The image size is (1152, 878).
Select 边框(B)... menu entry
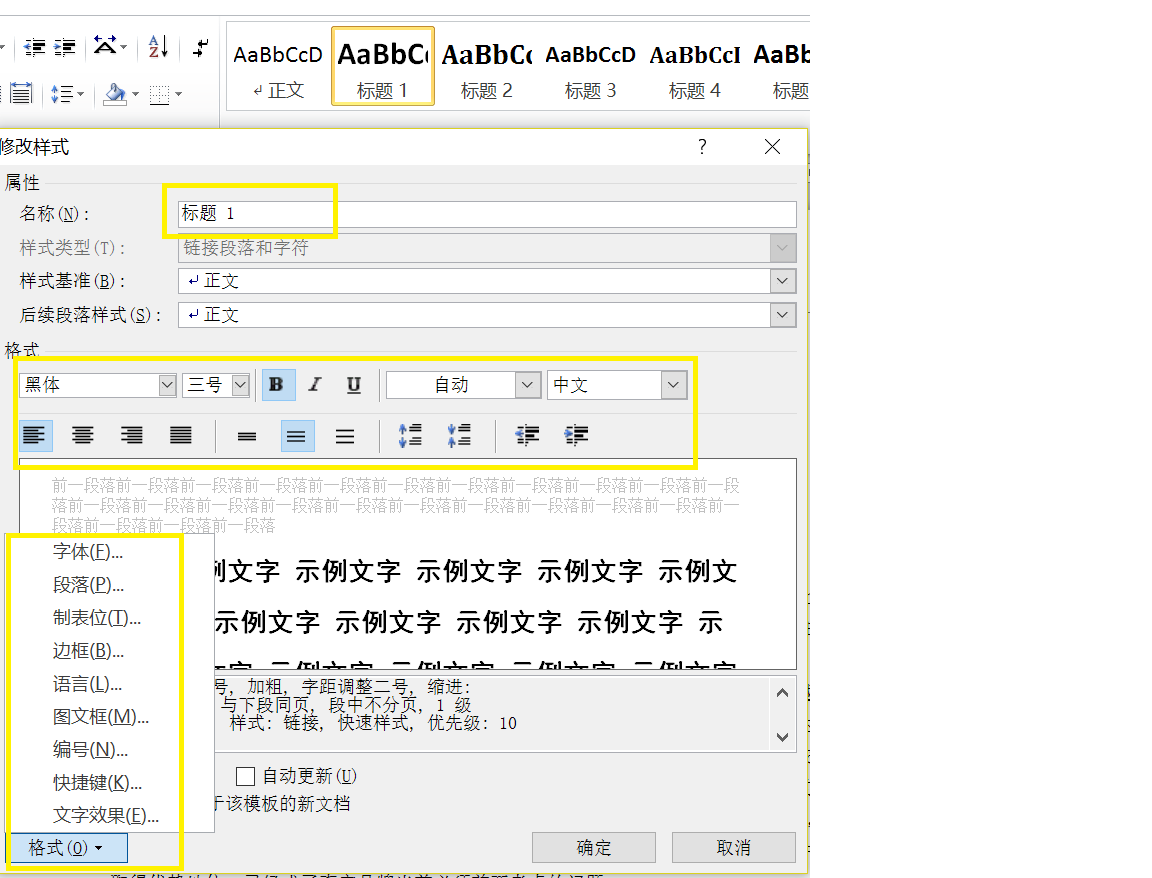tap(88, 651)
